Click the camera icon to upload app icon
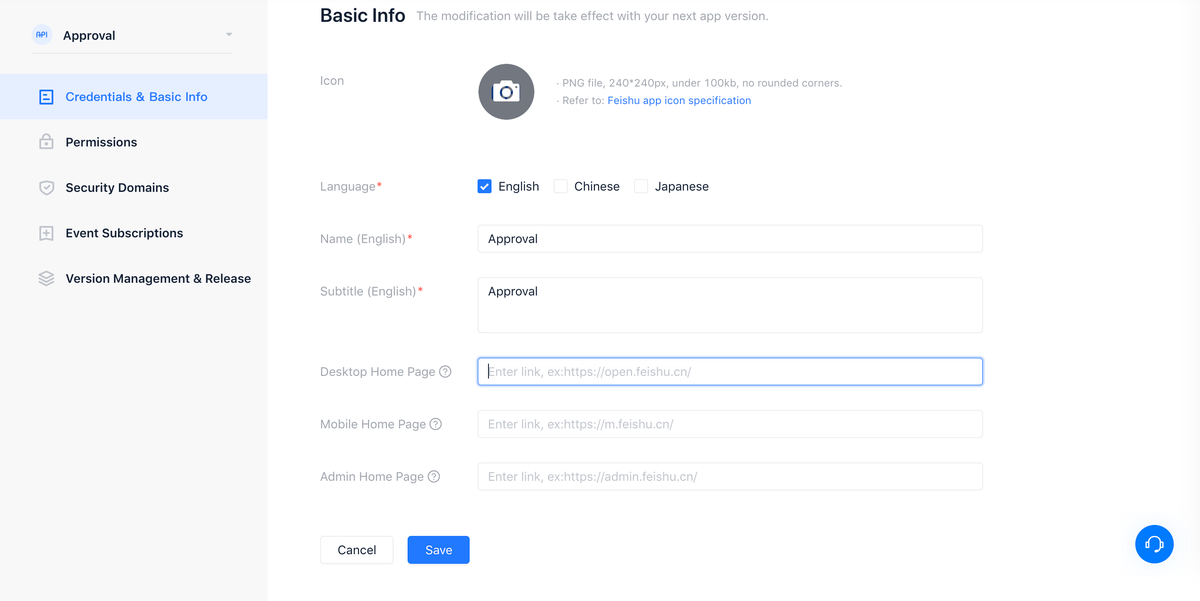The width and height of the screenshot is (1200, 601). pyautogui.click(x=506, y=92)
